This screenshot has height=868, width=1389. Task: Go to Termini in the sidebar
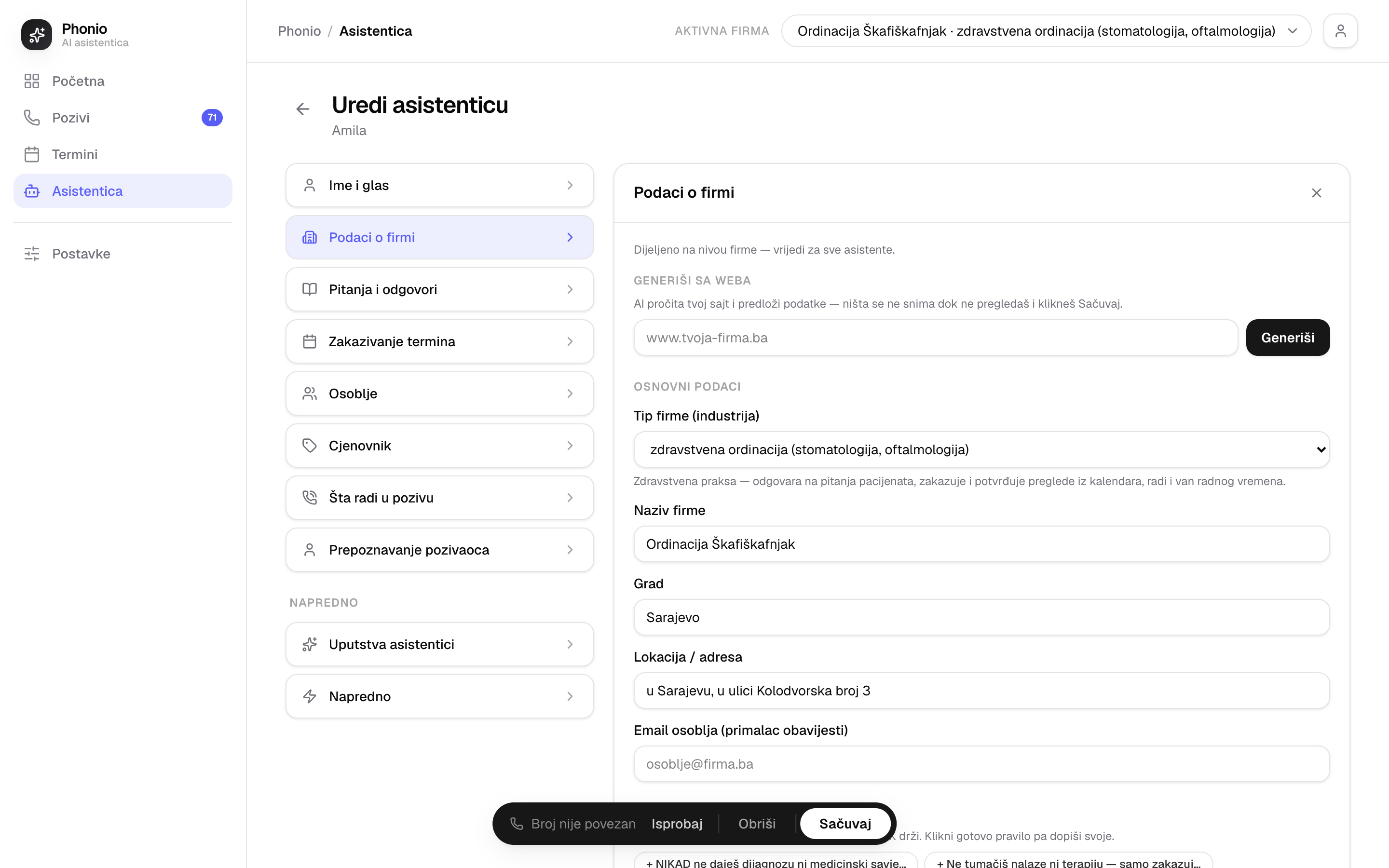[x=123, y=154]
